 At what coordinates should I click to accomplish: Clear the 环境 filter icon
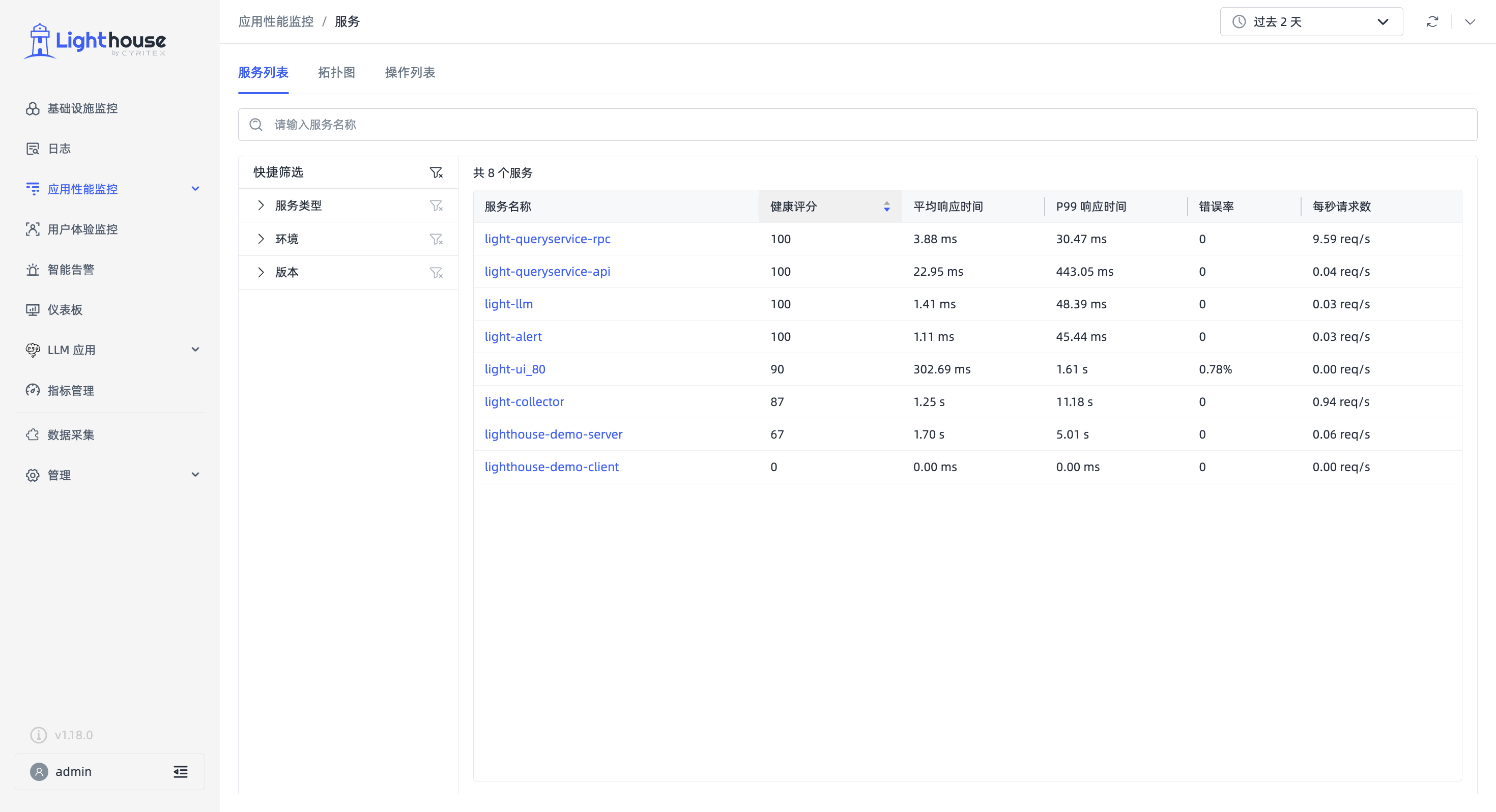436,239
